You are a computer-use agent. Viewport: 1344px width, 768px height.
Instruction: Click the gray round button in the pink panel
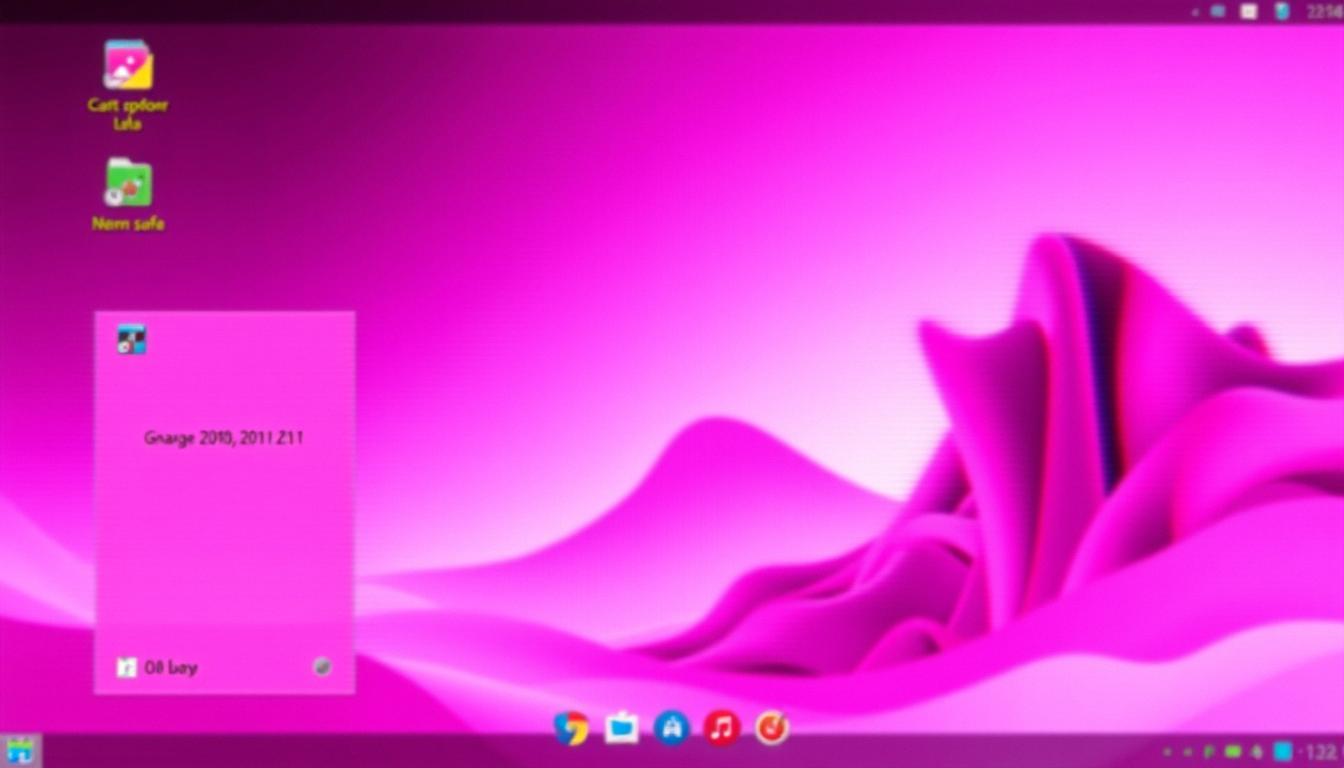click(x=322, y=667)
